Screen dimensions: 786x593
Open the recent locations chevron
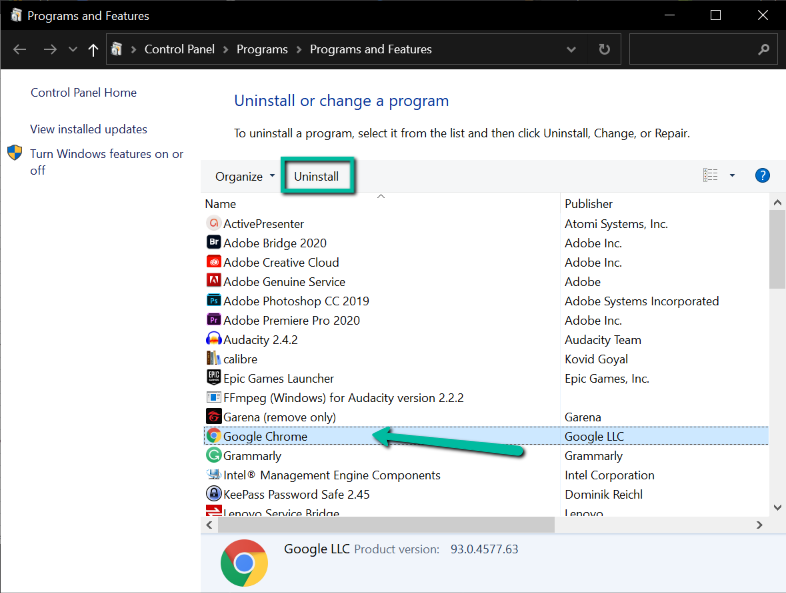[72, 49]
